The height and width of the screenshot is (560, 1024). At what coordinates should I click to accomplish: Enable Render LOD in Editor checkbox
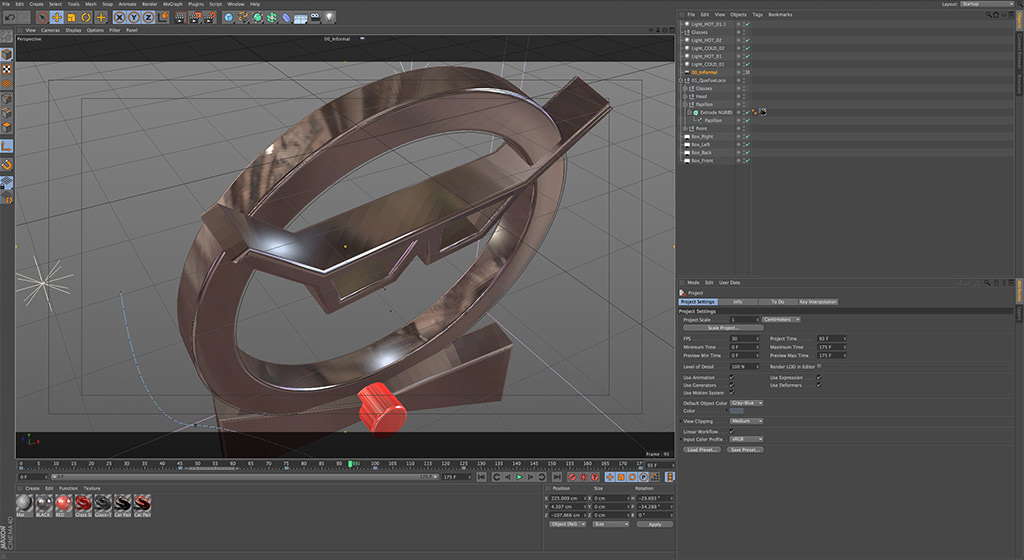819,367
